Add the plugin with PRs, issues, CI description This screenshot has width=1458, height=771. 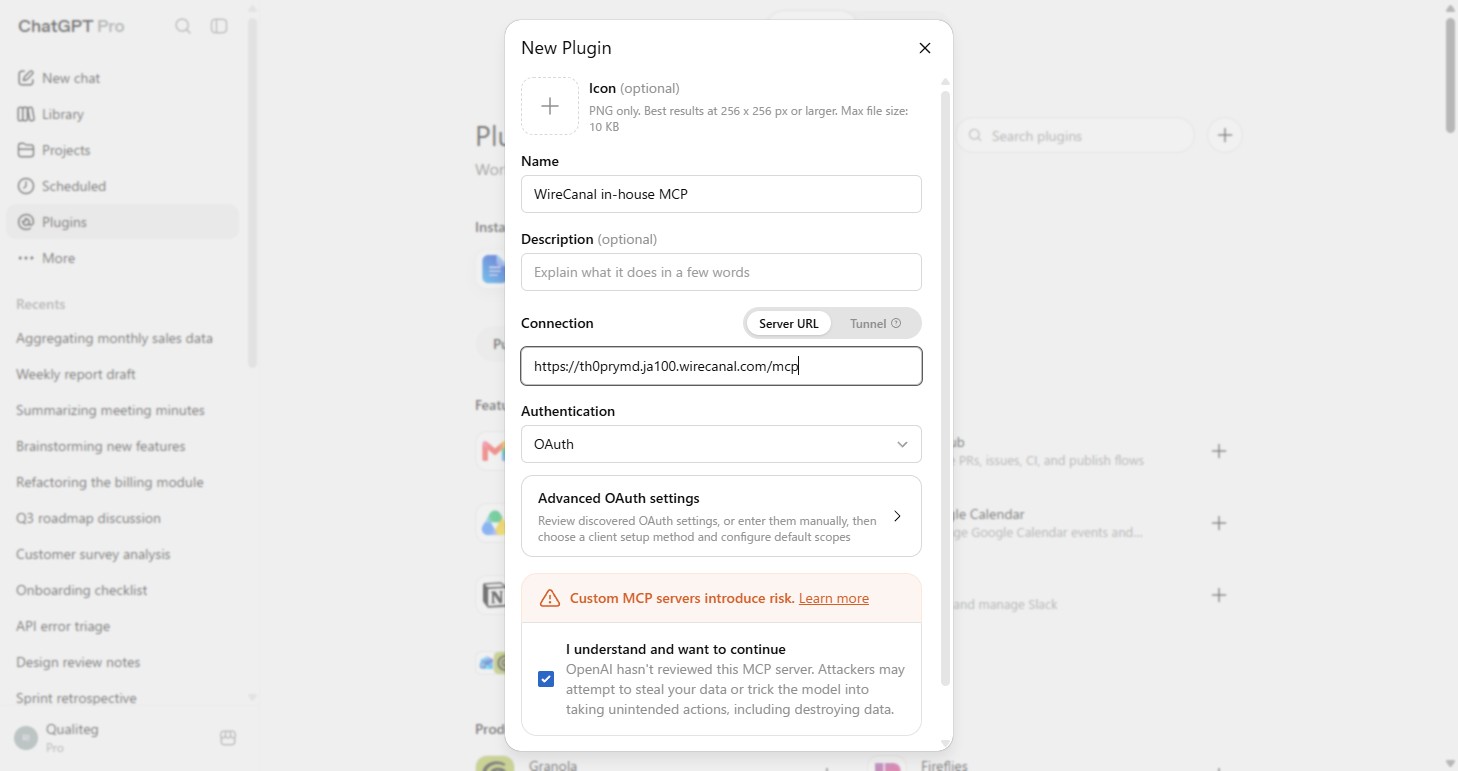[1219, 451]
